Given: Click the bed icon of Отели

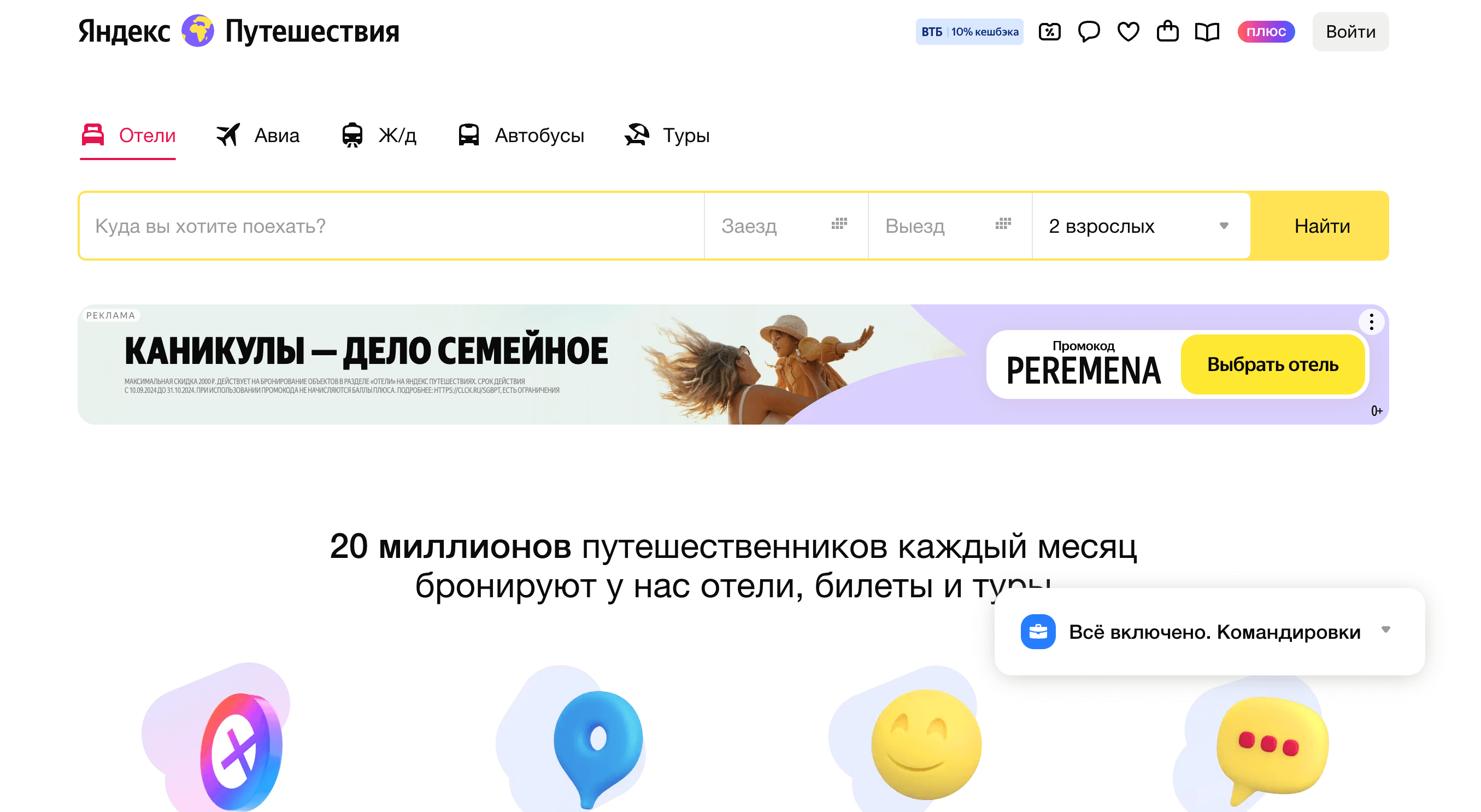Looking at the screenshot, I should 92,134.
